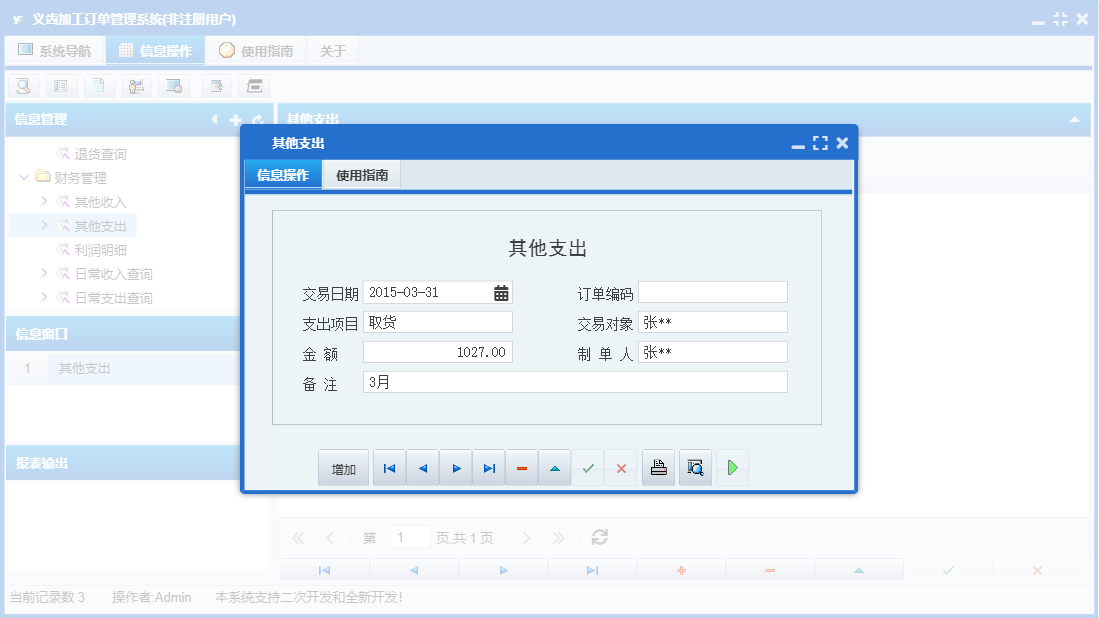Viewport: 1099px width, 618px height.
Task: Click the last-record navigation button in the dialog
Action: pyautogui.click(x=488, y=467)
